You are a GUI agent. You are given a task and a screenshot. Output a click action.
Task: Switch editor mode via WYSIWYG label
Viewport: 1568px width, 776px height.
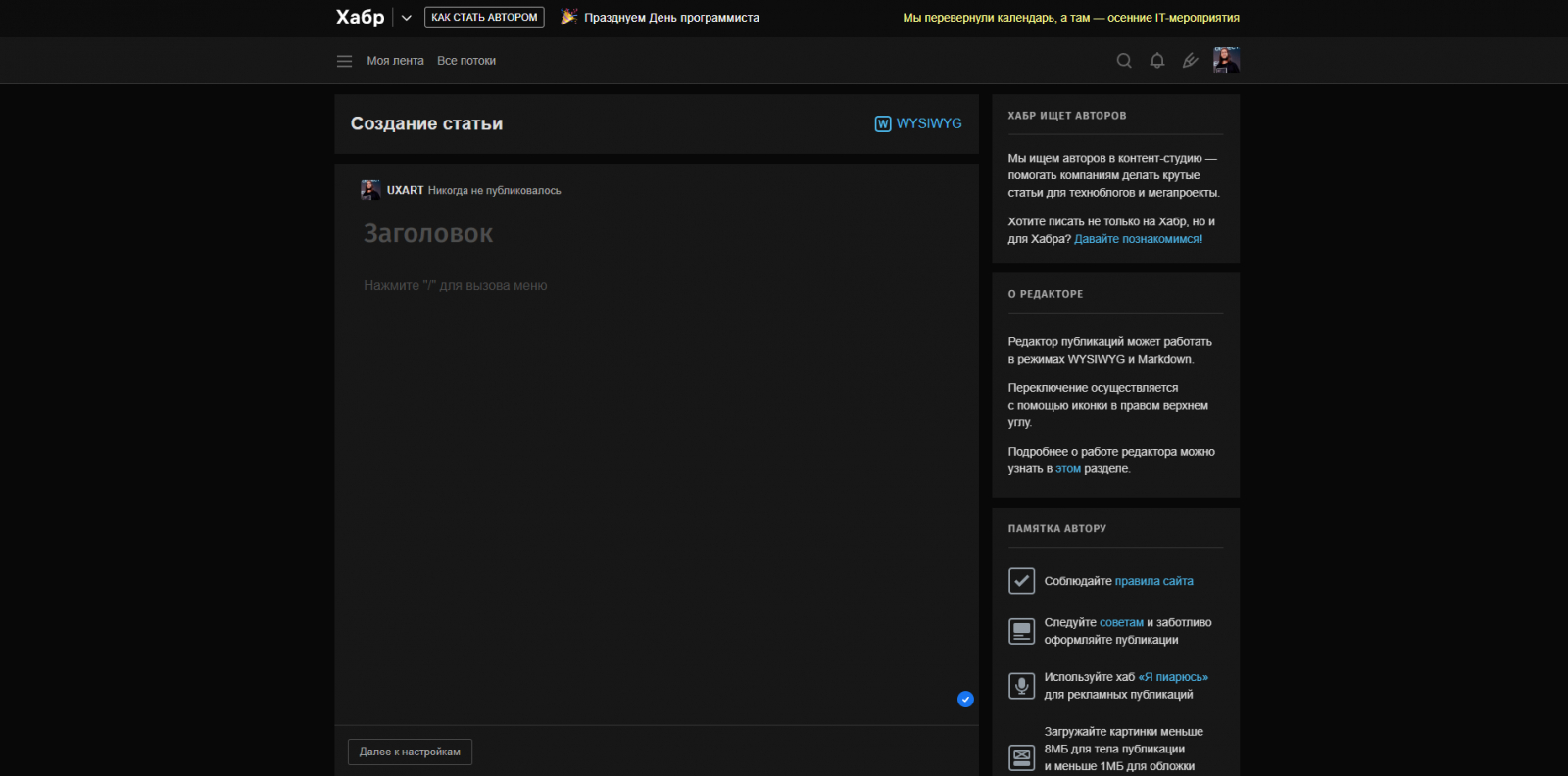(x=929, y=123)
